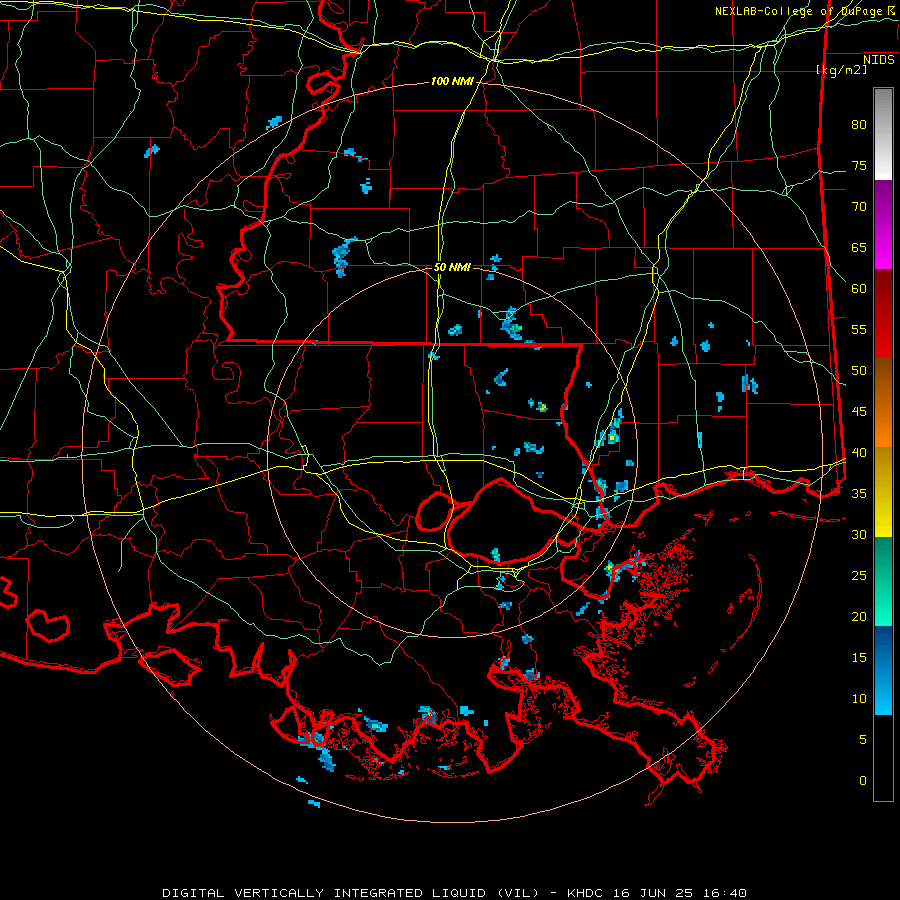This screenshot has height=900, width=900.
Task: Click the purple-magenta segment of the color bar
Action: [883, 224]
